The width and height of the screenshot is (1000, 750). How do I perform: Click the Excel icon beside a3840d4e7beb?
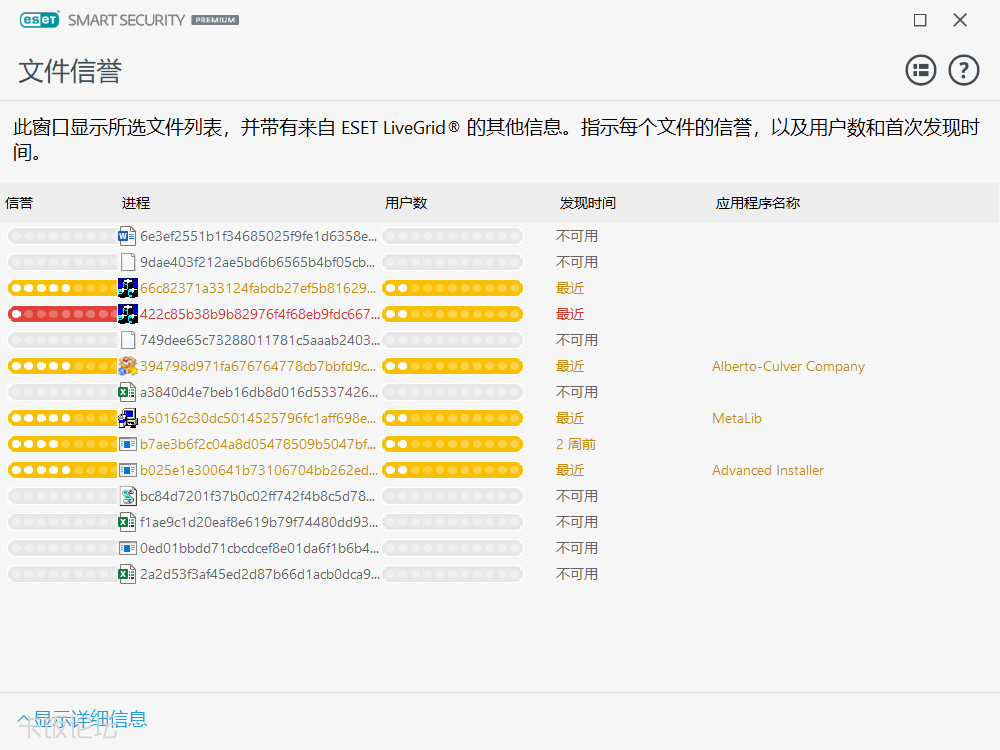tap(127, 392)
